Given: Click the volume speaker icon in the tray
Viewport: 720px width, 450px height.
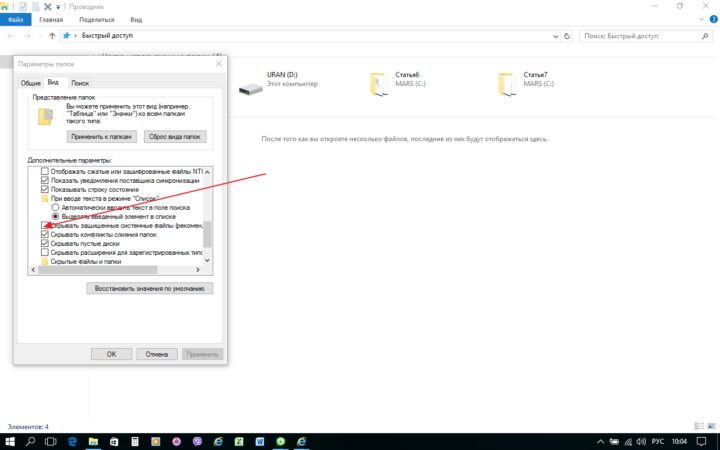Looking at the screenshot, I should click(641, 442).
